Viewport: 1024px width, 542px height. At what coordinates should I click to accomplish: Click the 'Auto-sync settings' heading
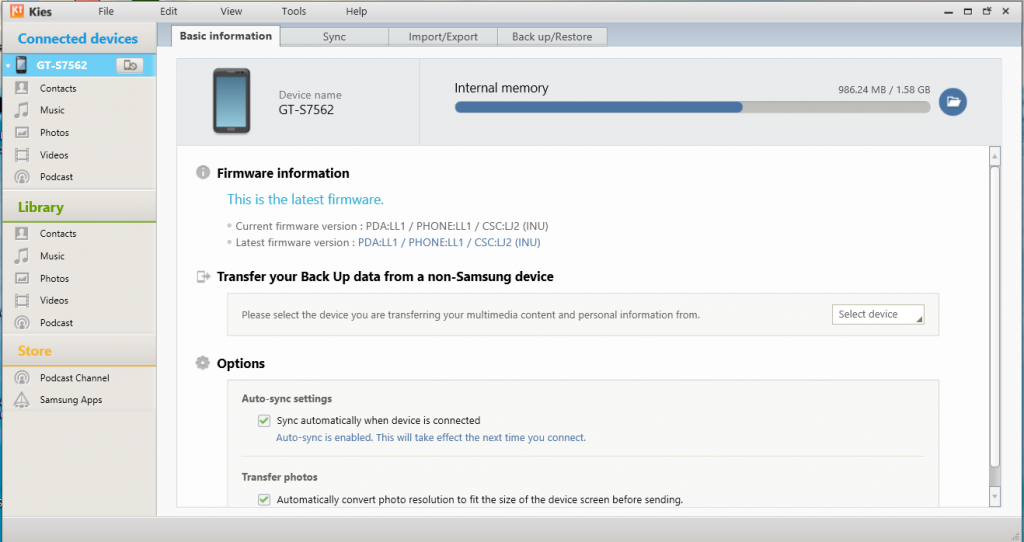pos(287,398)
